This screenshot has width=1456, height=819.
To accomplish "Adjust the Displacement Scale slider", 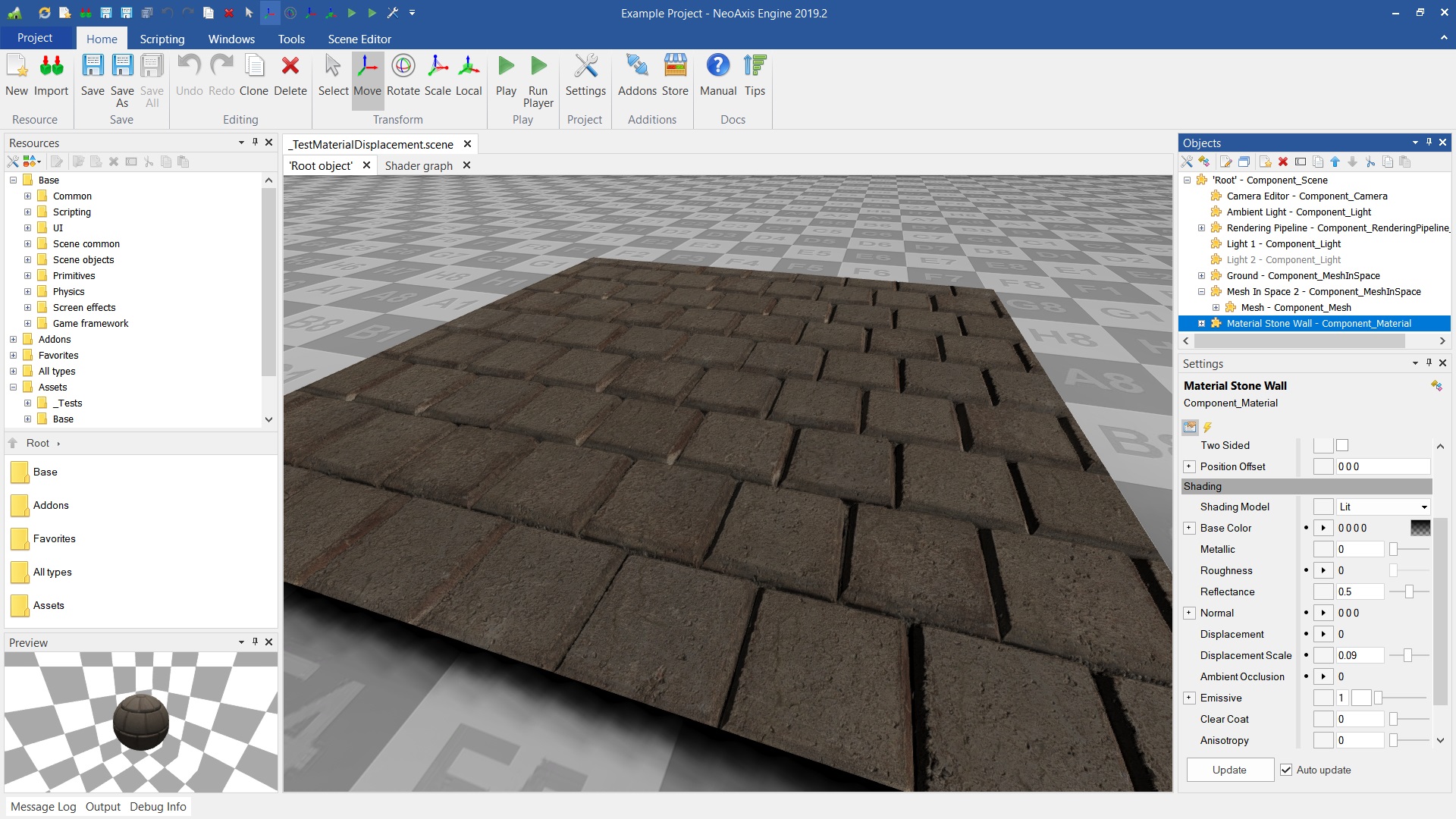I will coord(1407,655).
